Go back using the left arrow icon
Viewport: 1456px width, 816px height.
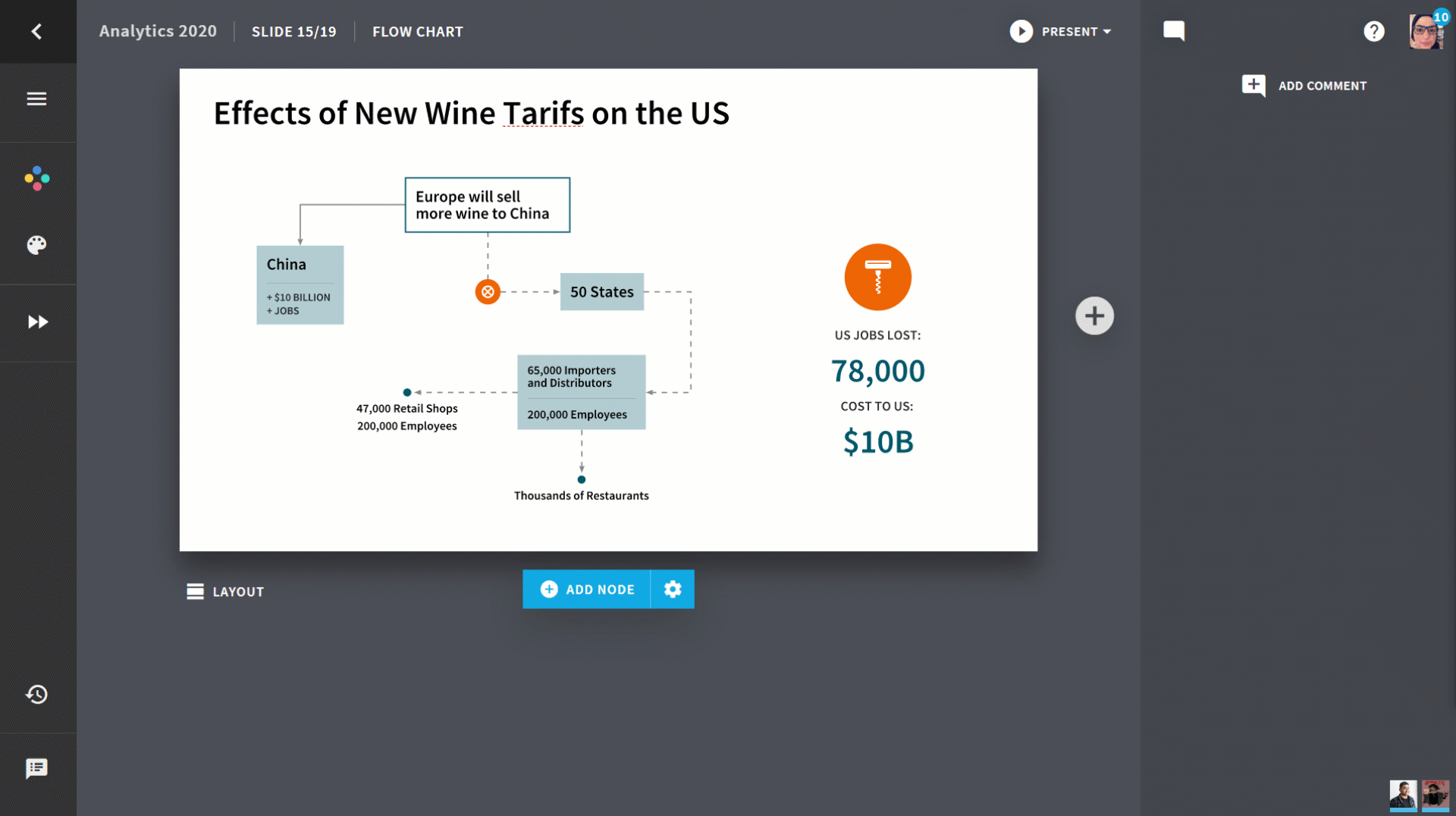(x=36, y=31)
